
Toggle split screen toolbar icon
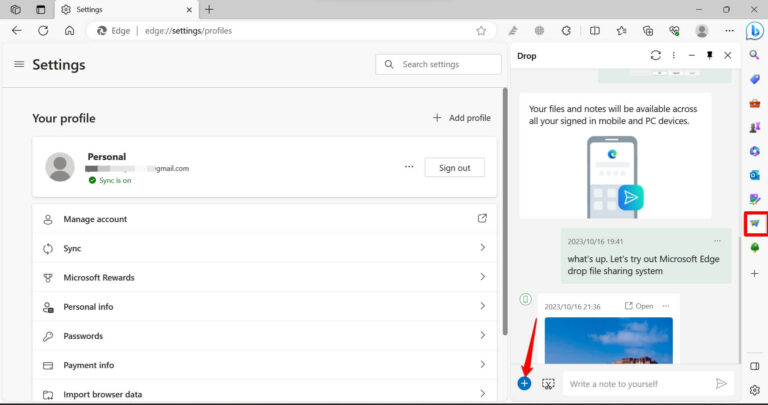click(595, 31)
